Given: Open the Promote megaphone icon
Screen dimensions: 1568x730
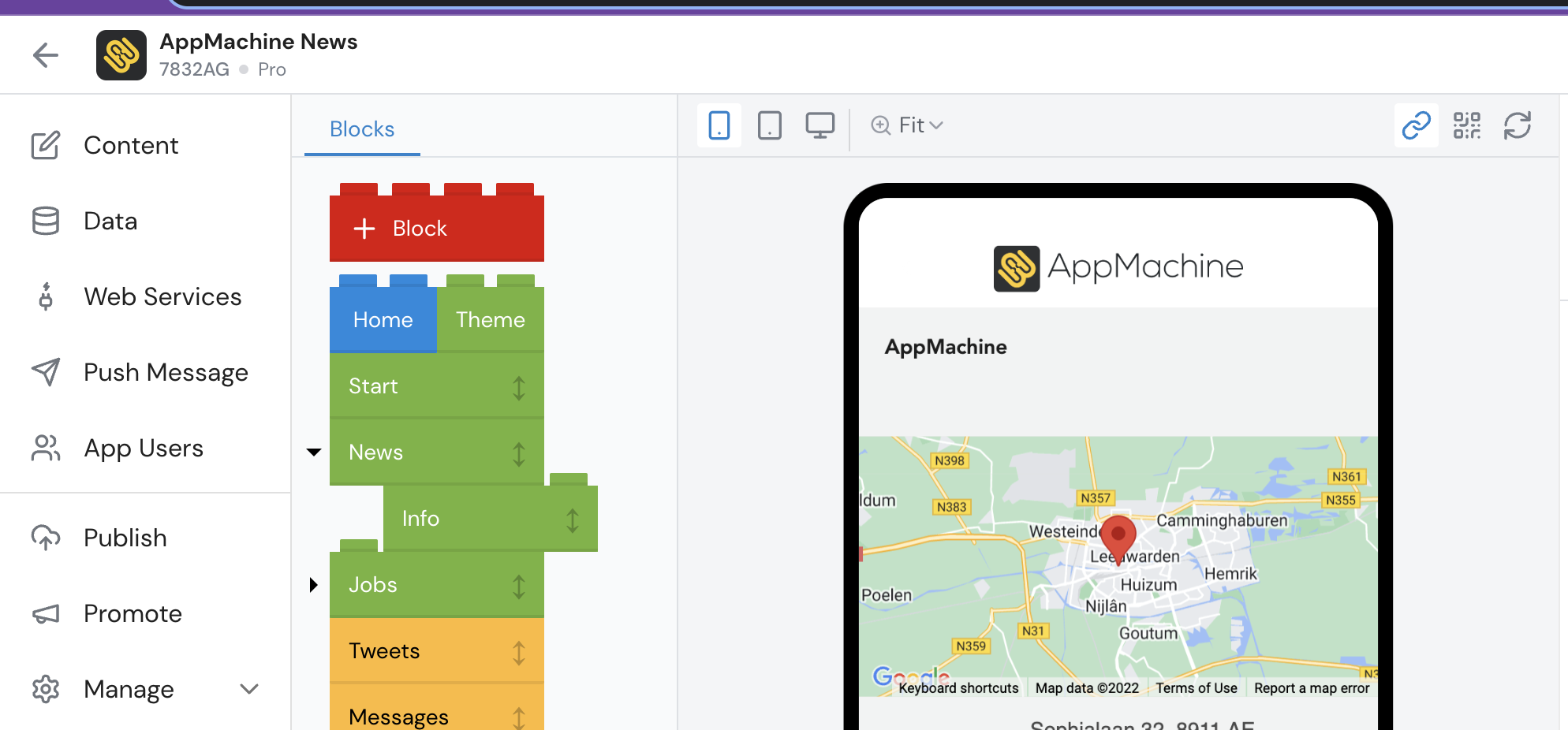Looking at the screenshot, I should point(47,613).
